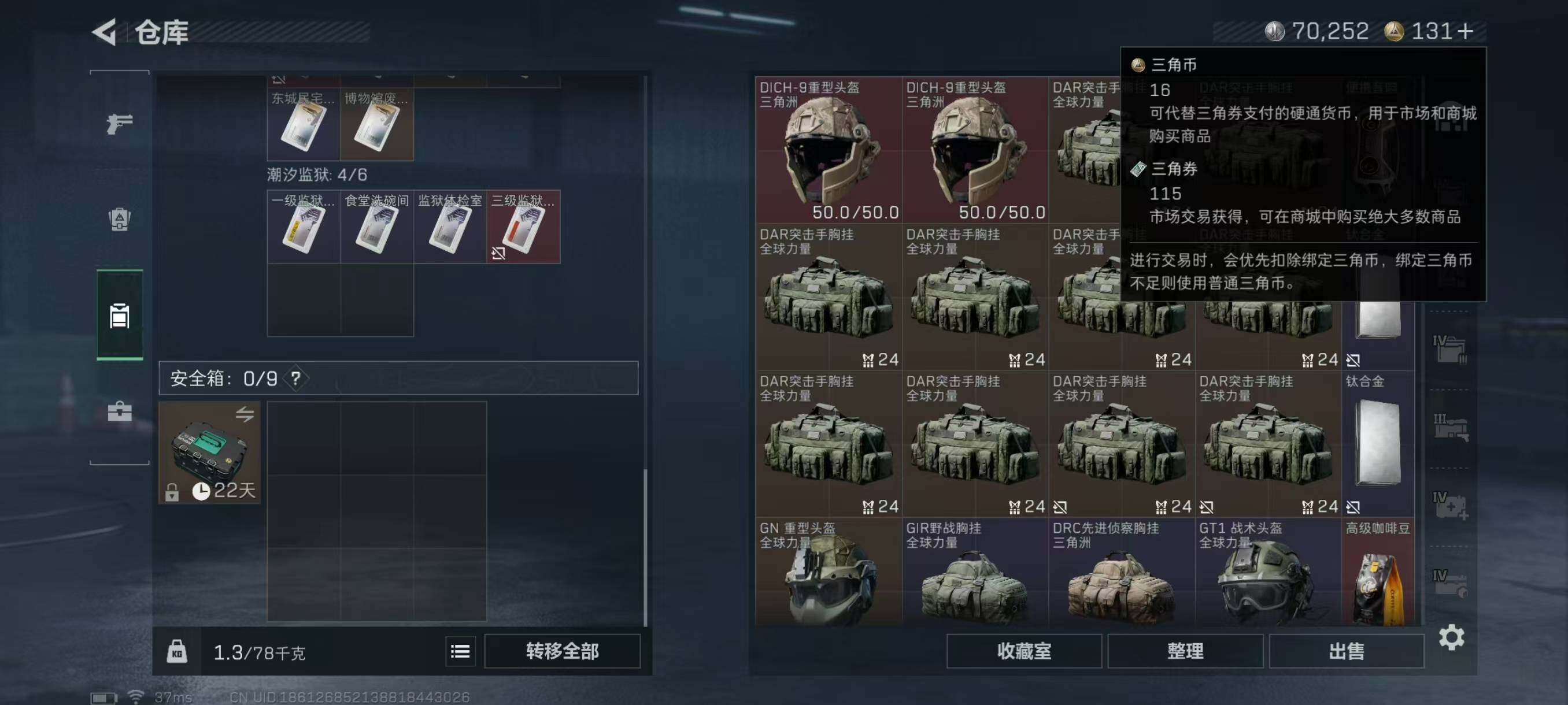Select the weapons tab pistol icon
1568x705 pixels.
tap(119, 124)
